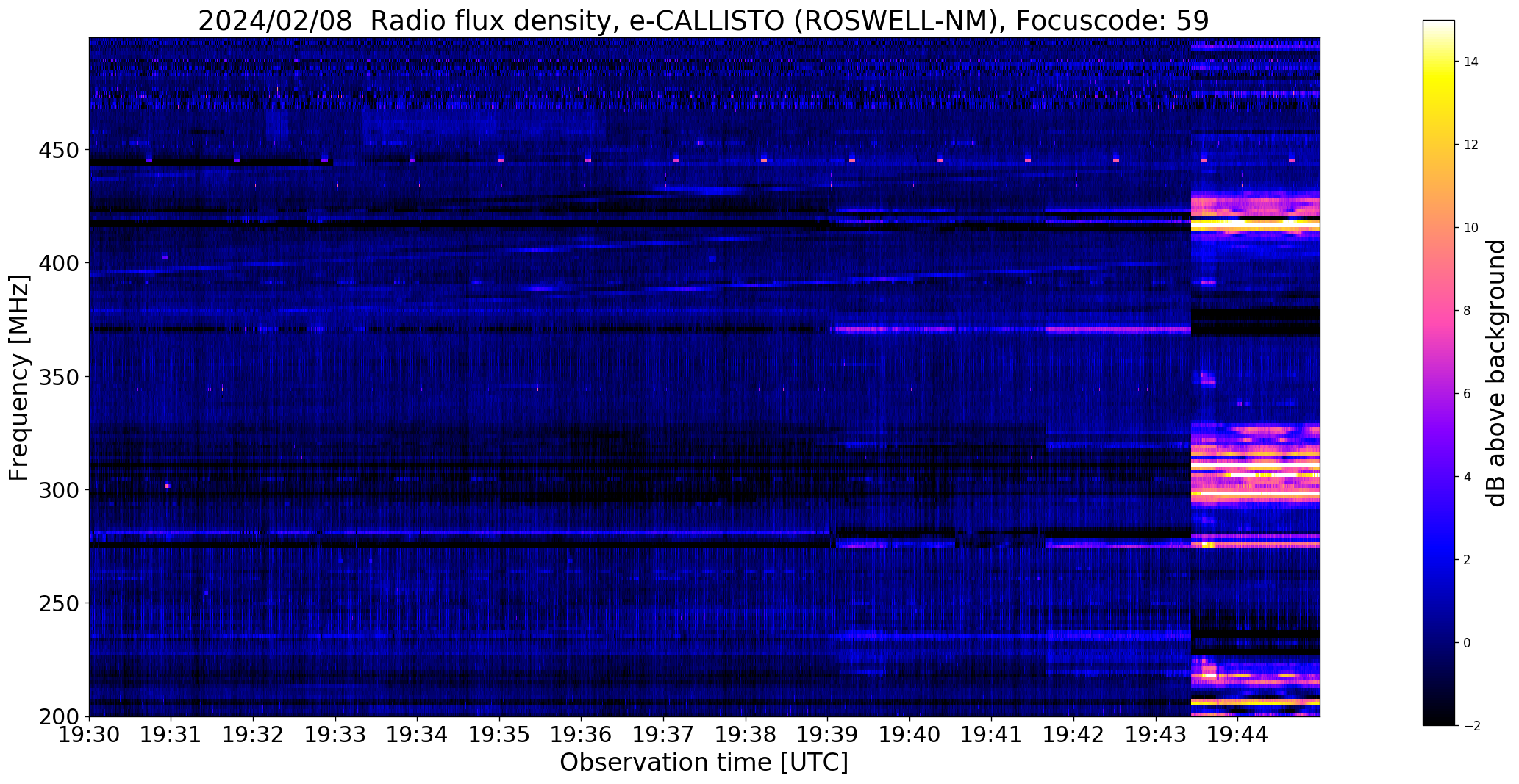Click the 19:31 time tick label

pyautogui.click(x=171, y=734)
